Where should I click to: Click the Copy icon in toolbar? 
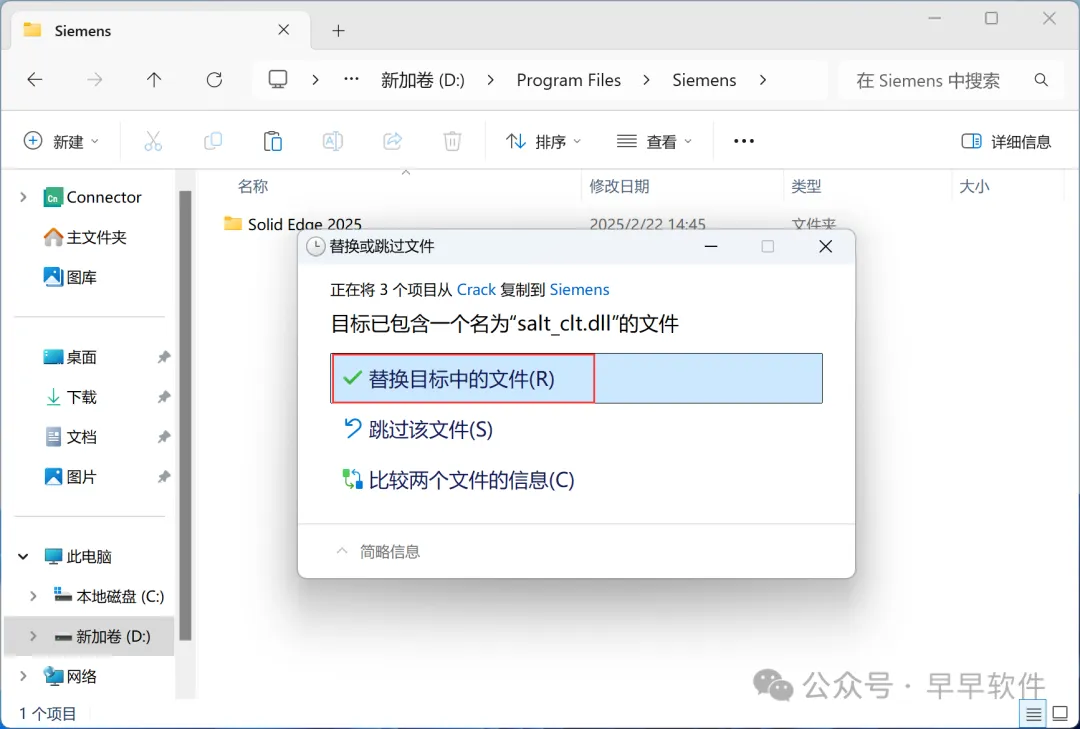[x=213, y=141]
